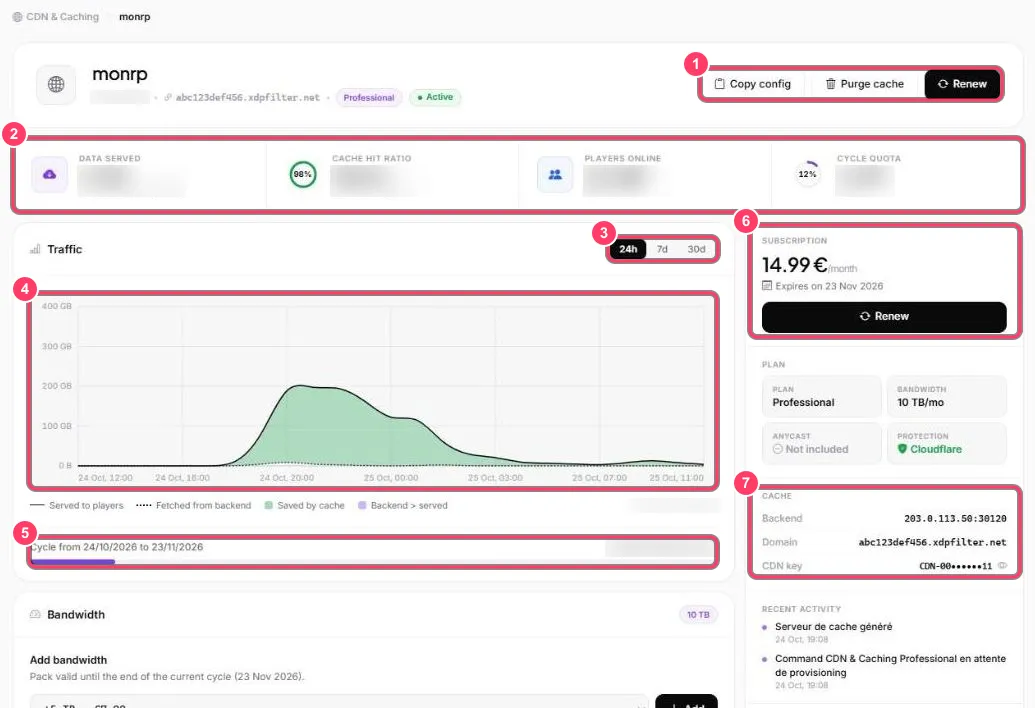Click the bar chart icon beside Traffic
Viewport: 1035px width, 708px height.
(35, 249)
